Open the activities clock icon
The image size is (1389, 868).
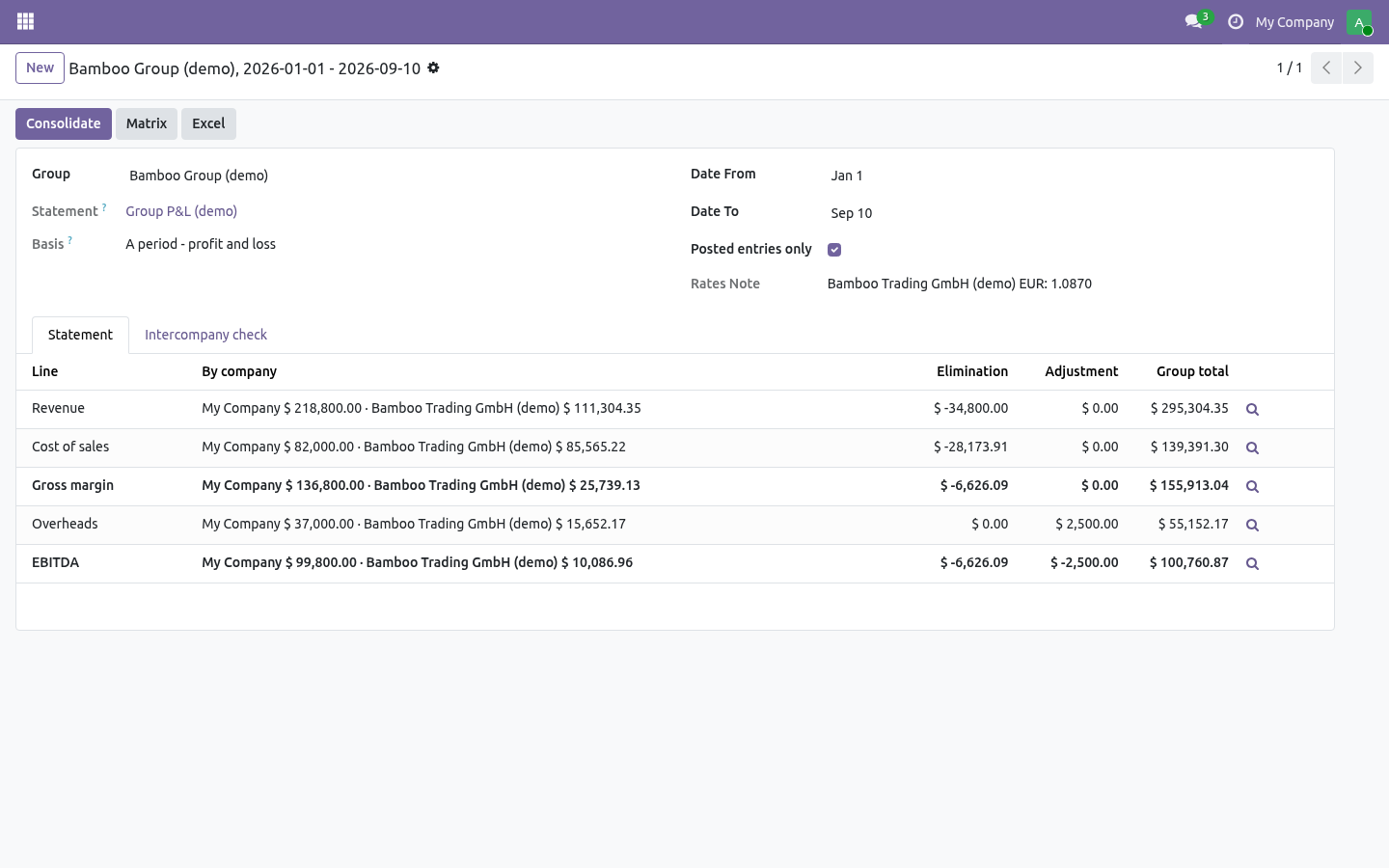pyautogui.click(x=1236, y=21)
